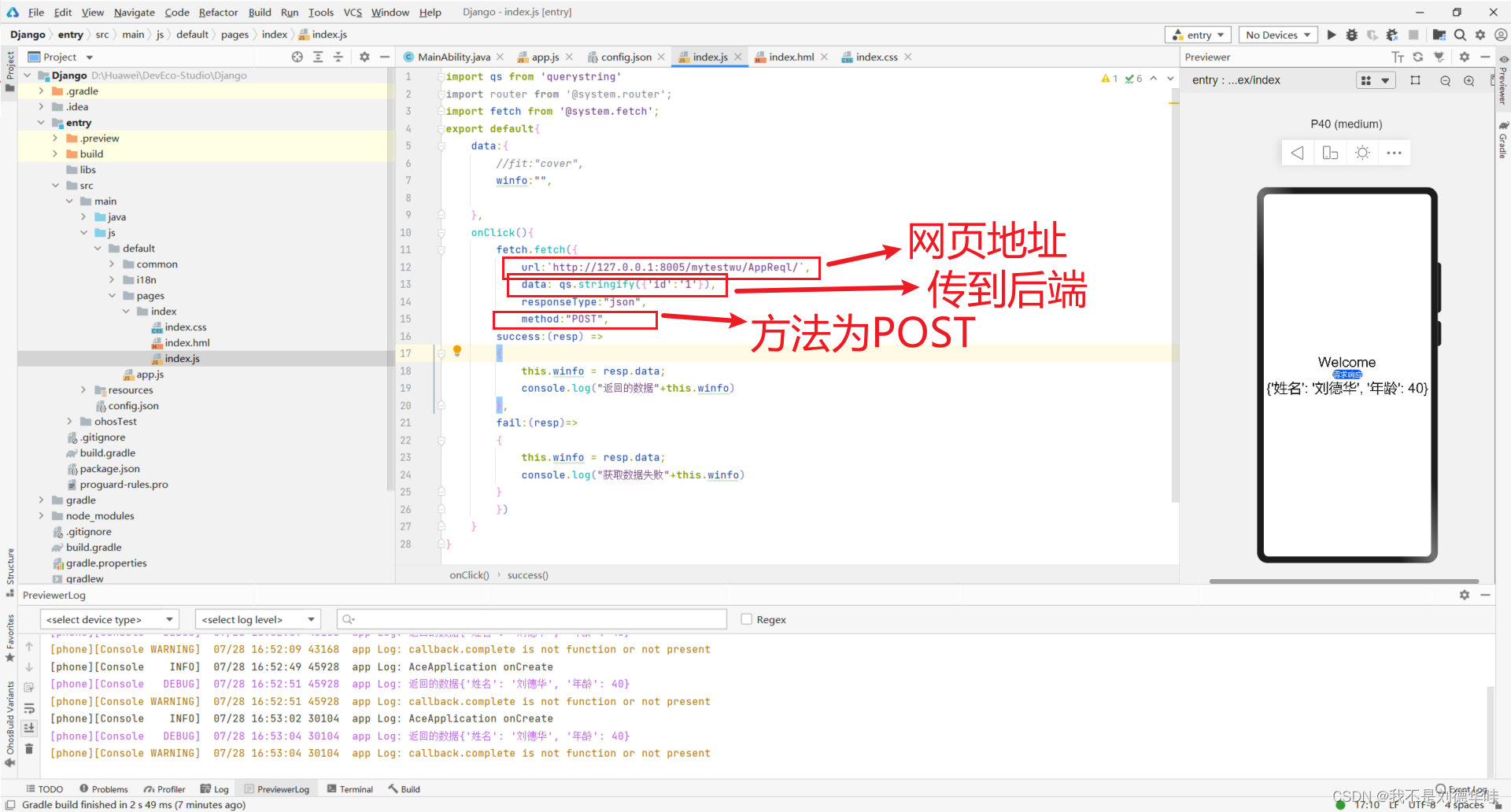Click the lightbulb intention icon at line 17
The width and height of the screenshot is (1511, 812).
[457, 350]
